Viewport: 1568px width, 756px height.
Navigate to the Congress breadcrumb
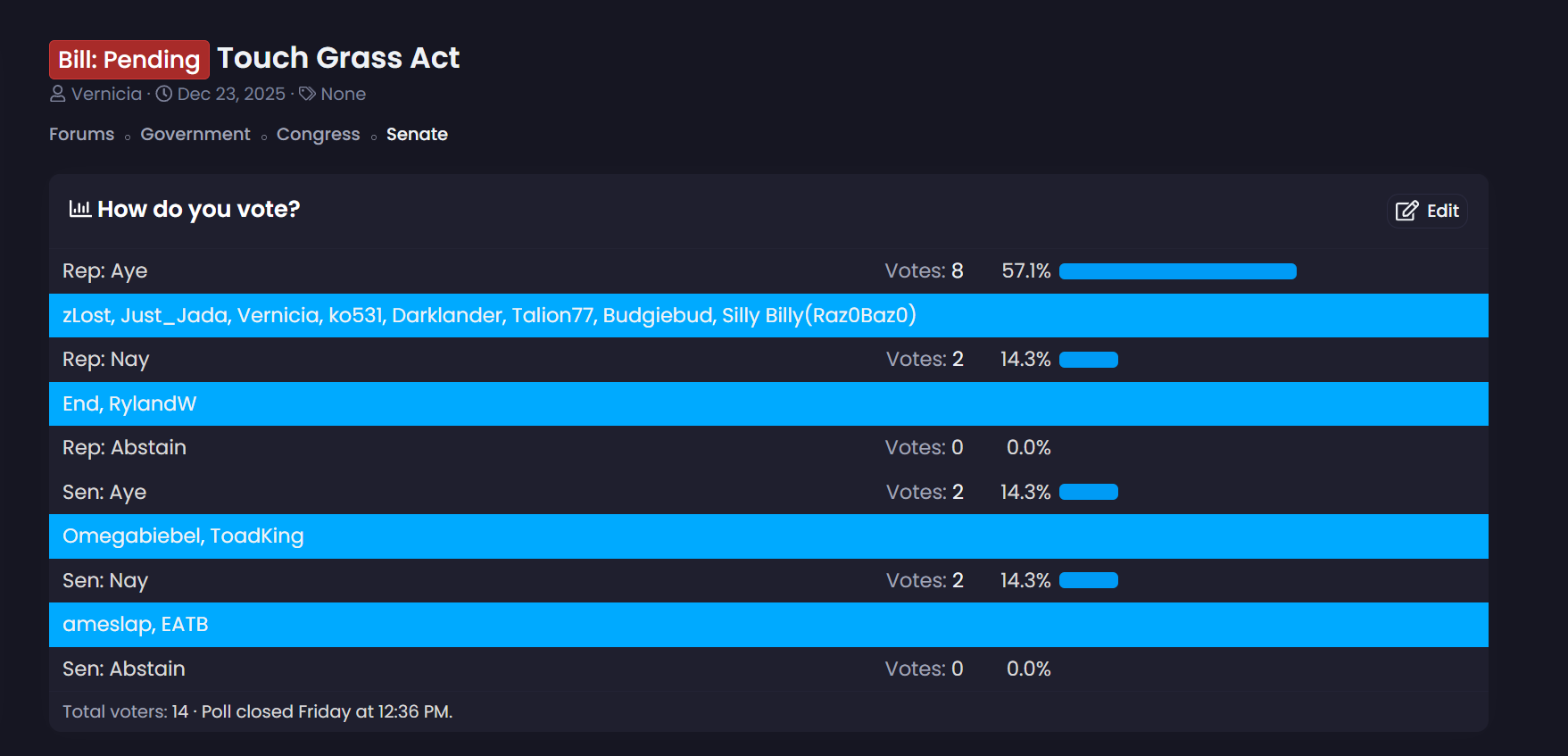pos(318,134)
